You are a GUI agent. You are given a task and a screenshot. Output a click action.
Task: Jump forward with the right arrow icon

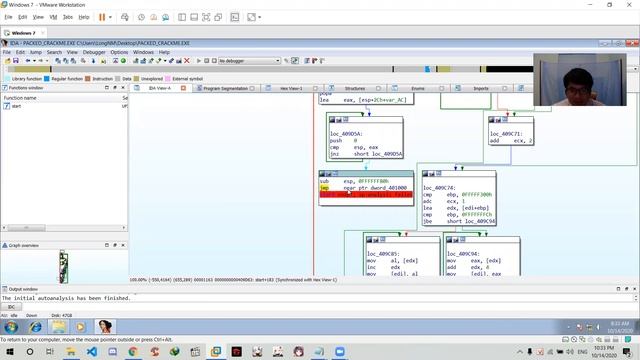point(40,61)
